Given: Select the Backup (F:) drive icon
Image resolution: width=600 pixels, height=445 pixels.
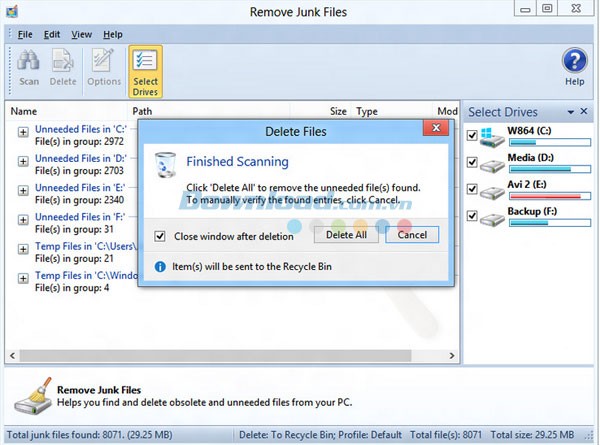Looking at the screenshot, I should pos(492,218).
